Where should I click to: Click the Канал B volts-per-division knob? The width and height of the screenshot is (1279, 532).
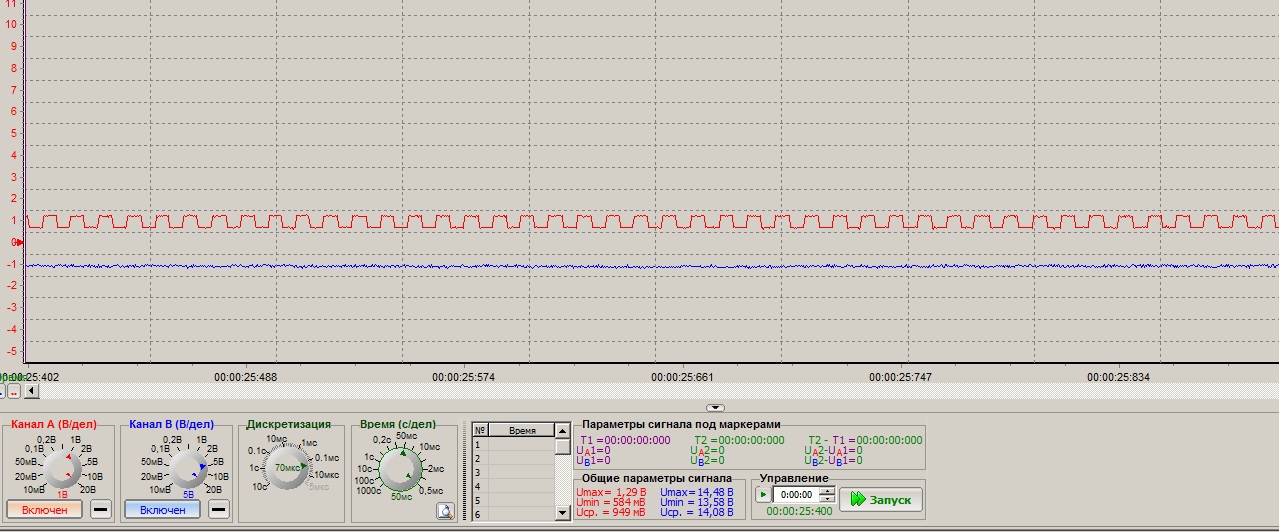188,468
